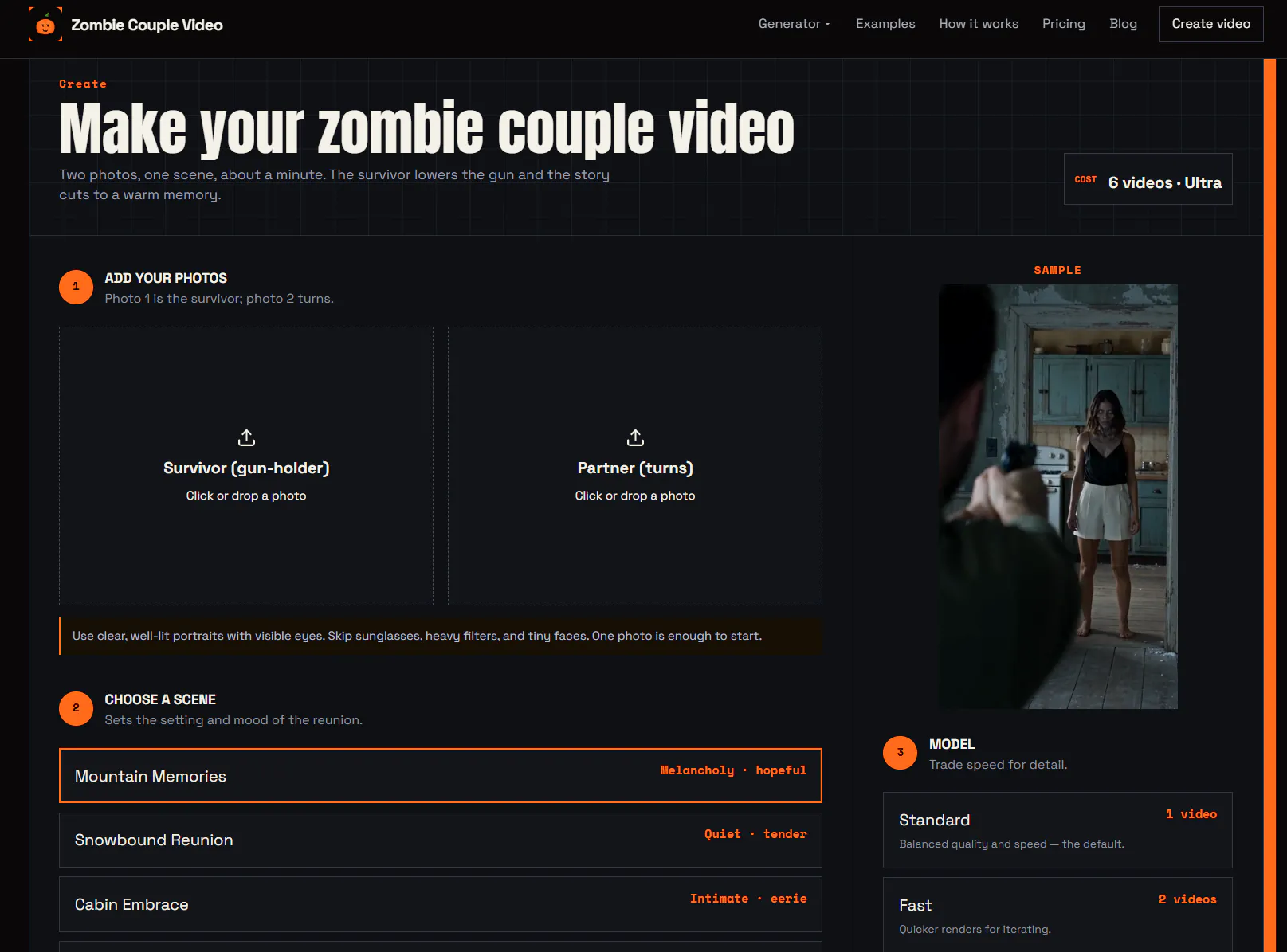This screenshot has height=952, width=1287.
Task: Click the 'CHOOSE A SCENE' step heading
Action: point(160,699)
